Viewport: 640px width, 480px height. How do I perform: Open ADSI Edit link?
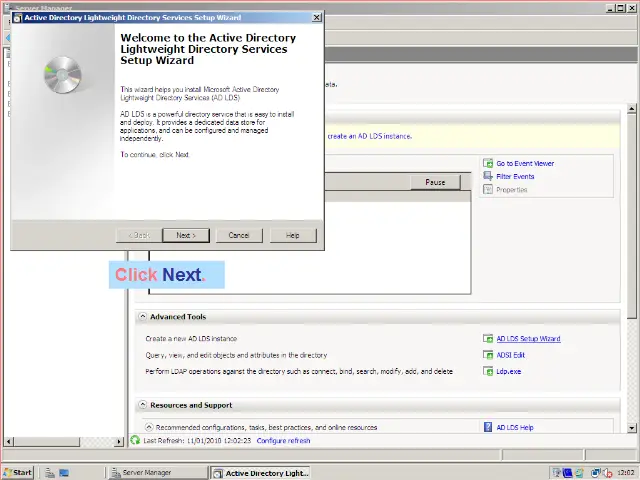tap(510, 355)
